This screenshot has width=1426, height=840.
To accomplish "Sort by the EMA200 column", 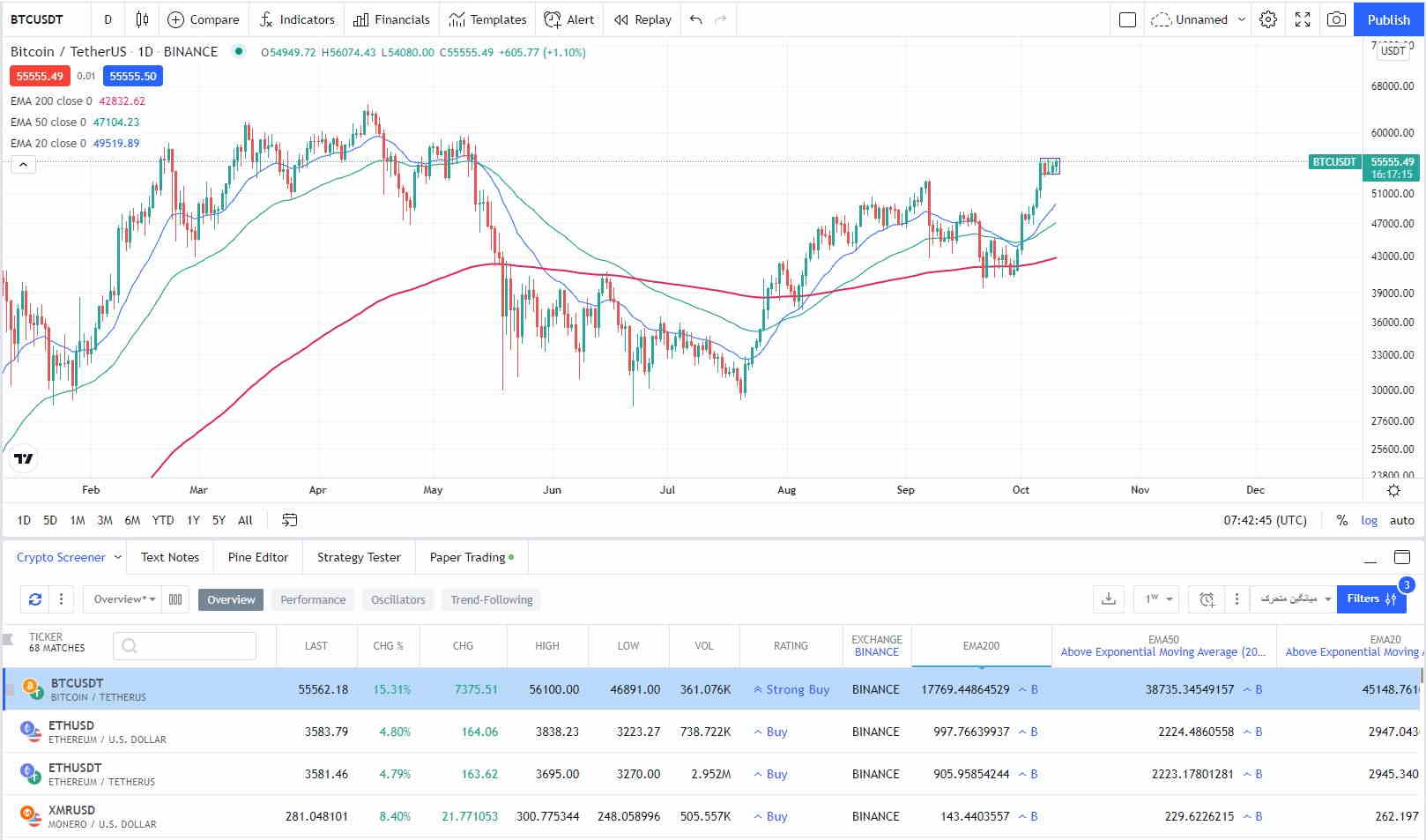I will (x=981, y=646).
